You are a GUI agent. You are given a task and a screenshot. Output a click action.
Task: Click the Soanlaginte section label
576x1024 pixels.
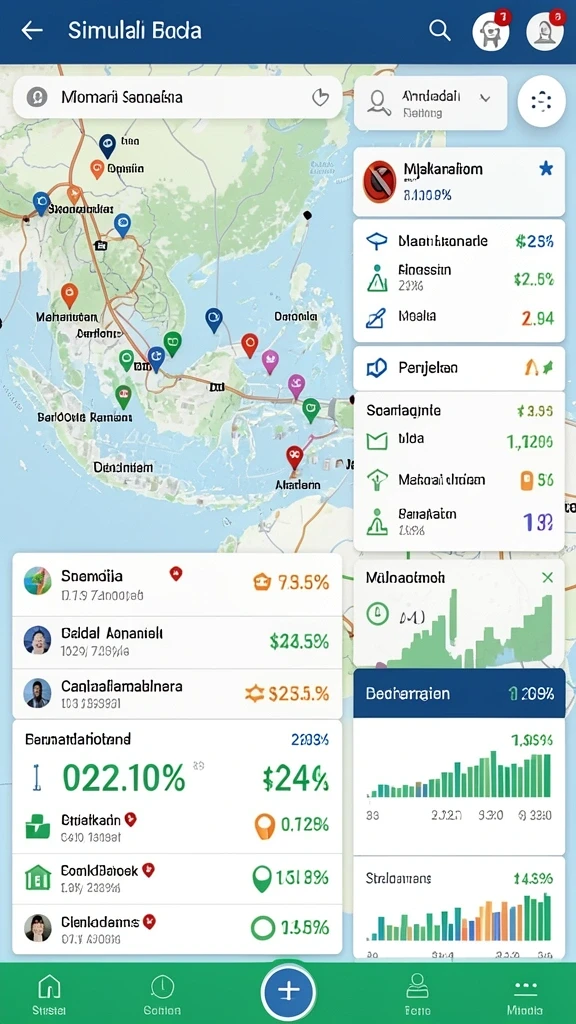tap(403, 411)
